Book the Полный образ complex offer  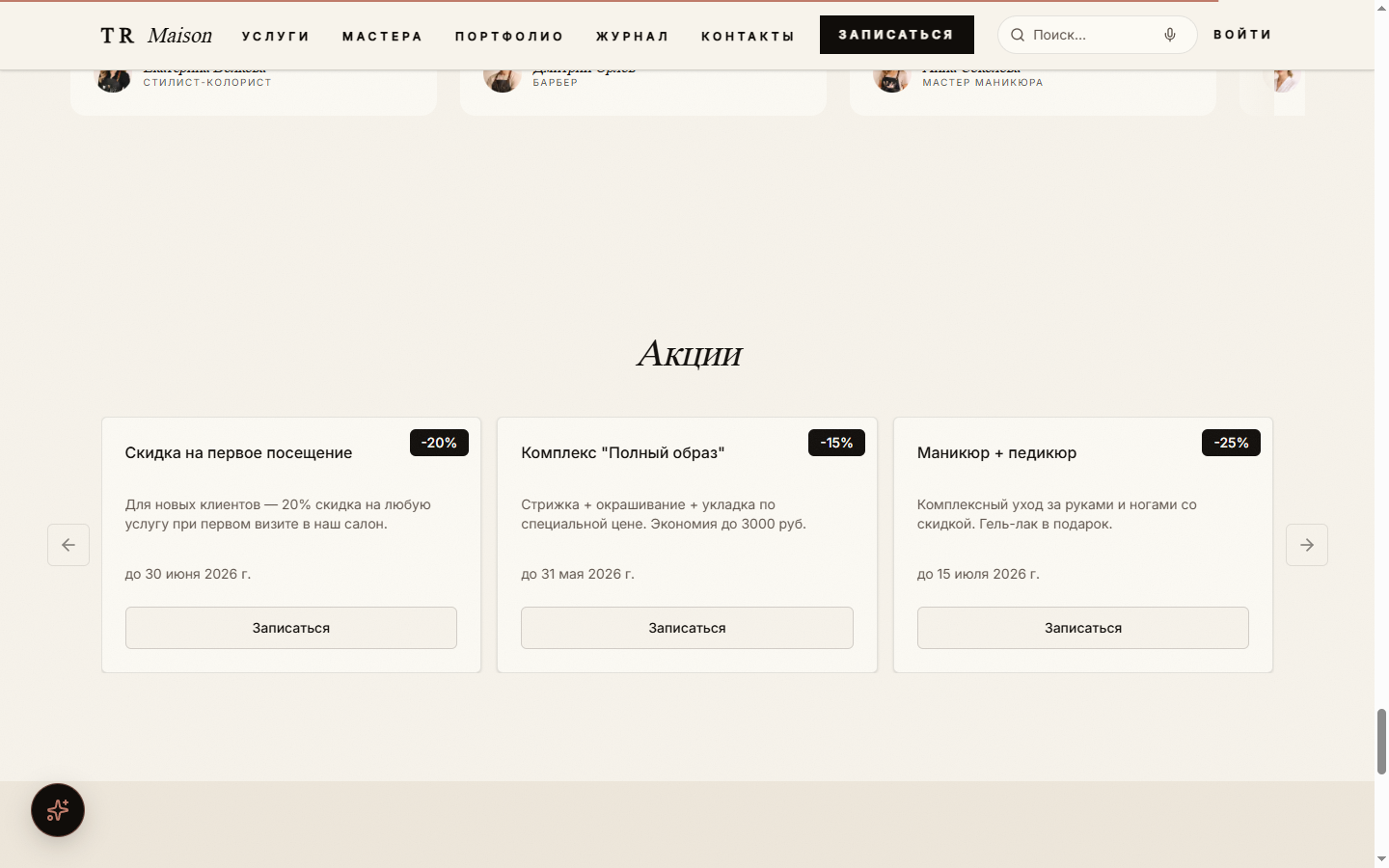click(x=687, y=628)
